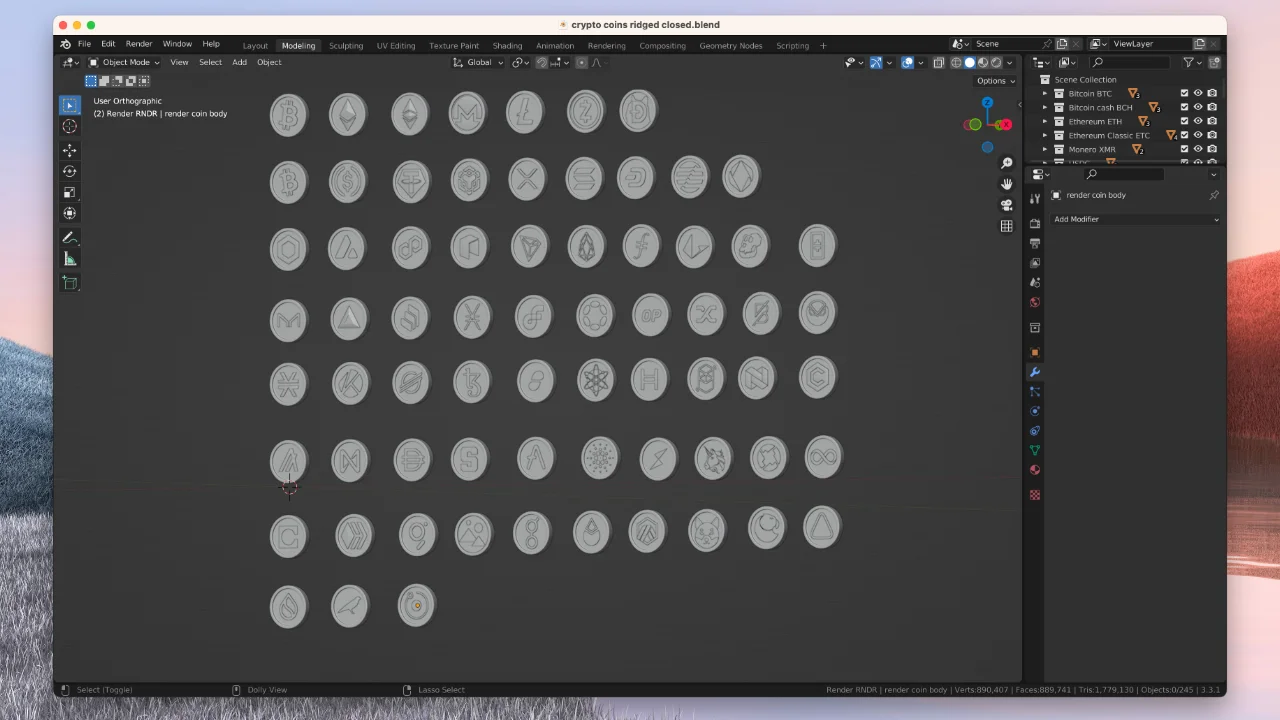
Task: Open the Annotate tool
Action: click(x=70, y=238)
